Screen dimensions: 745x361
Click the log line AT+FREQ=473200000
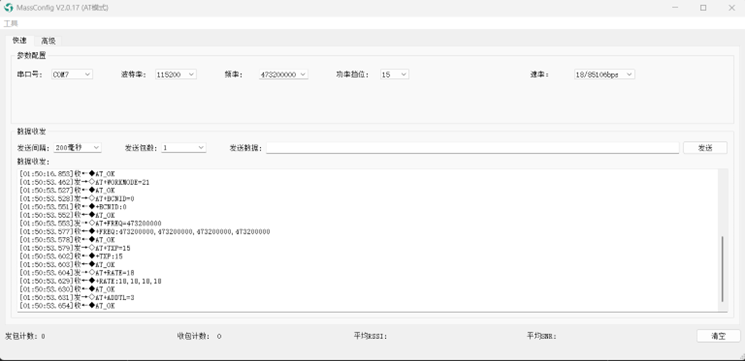90,223
